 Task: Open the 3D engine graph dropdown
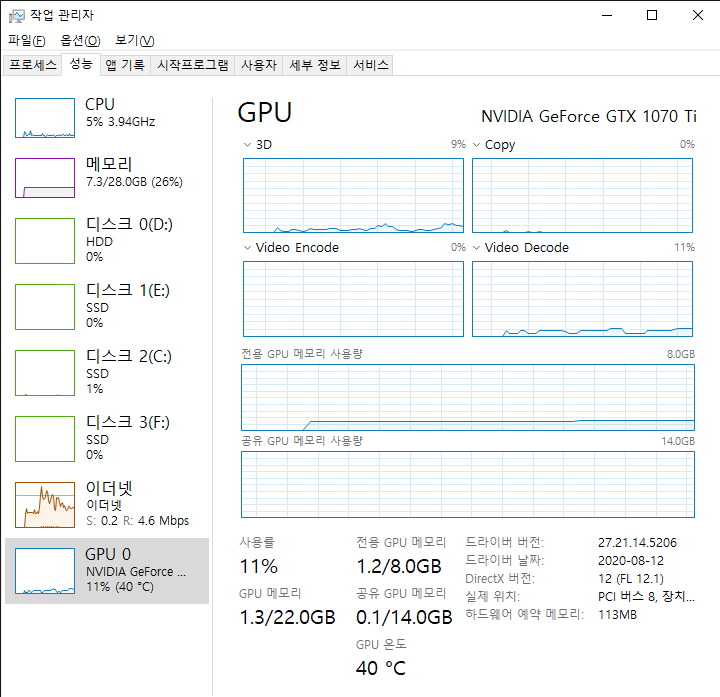248,145
